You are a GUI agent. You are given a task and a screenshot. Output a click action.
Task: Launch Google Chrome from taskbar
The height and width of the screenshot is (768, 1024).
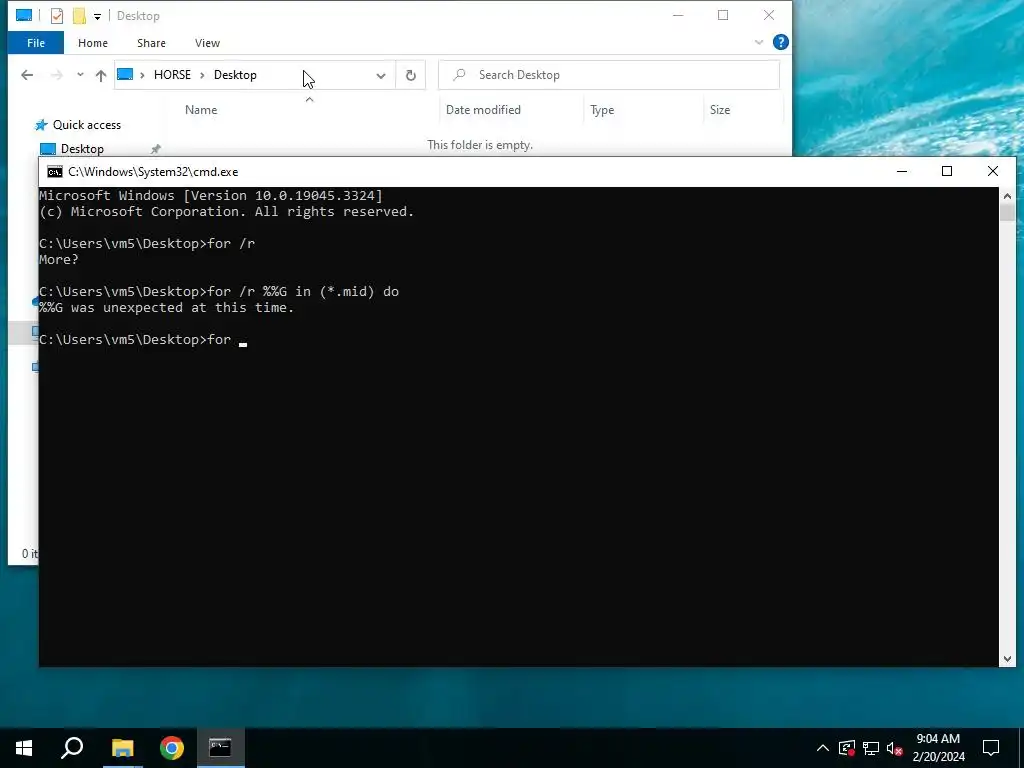[x=172, y=748]
